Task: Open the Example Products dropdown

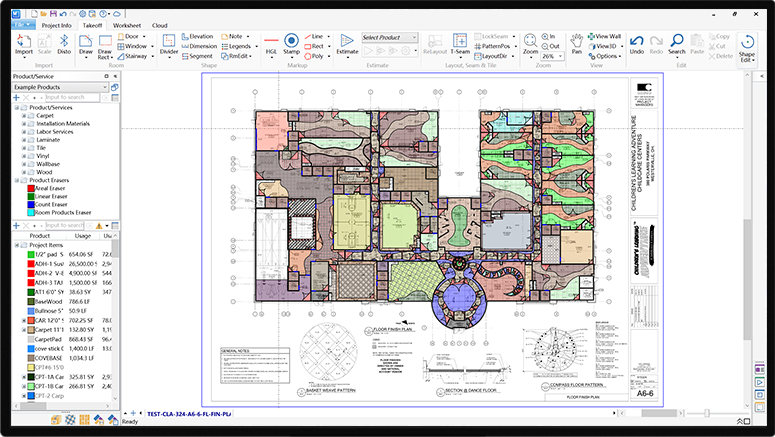Action: (106, 88)
